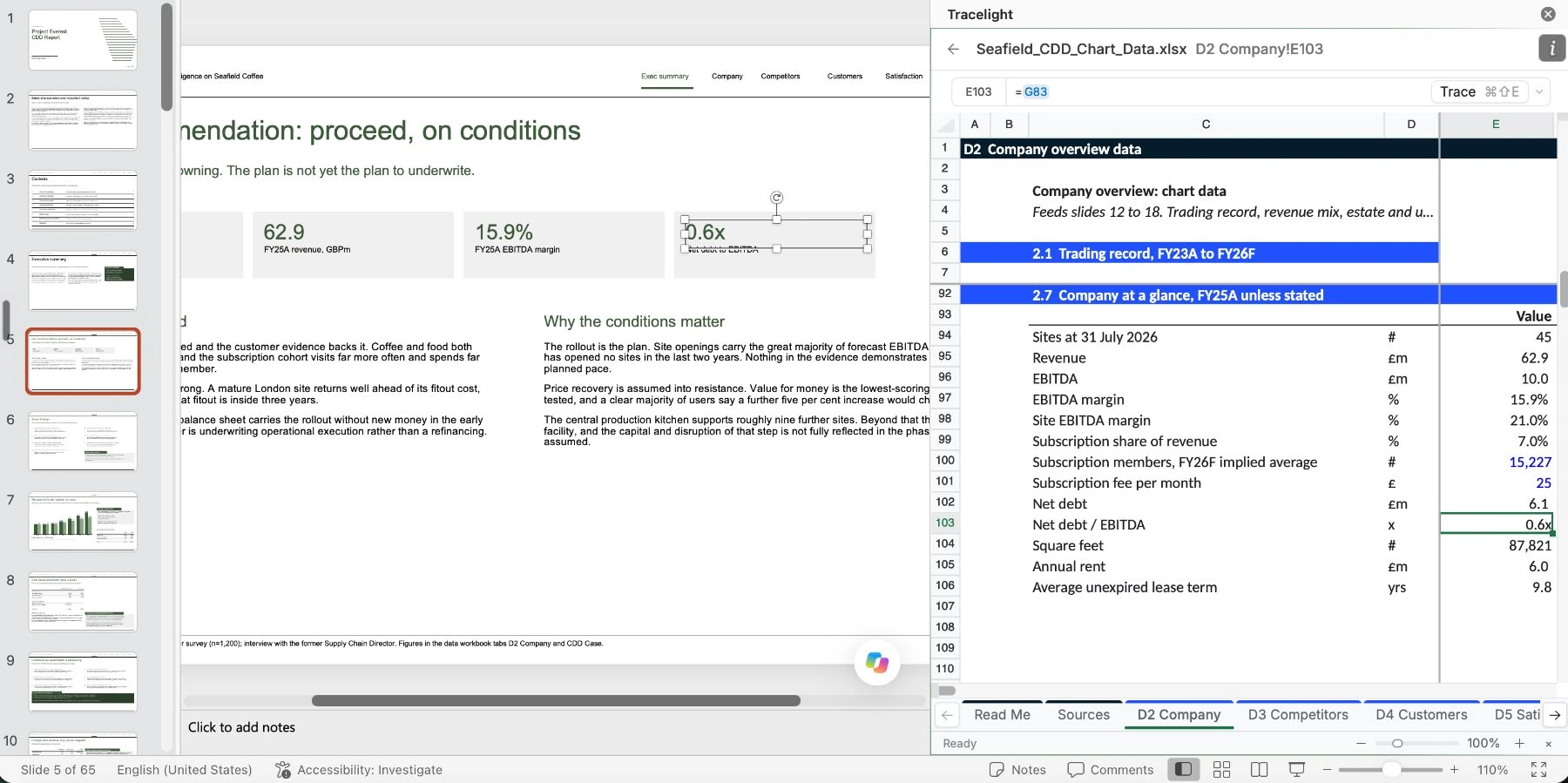Switch to the Sources sheet tab
Screen dimensions: 1568x783
point(1084,715)
